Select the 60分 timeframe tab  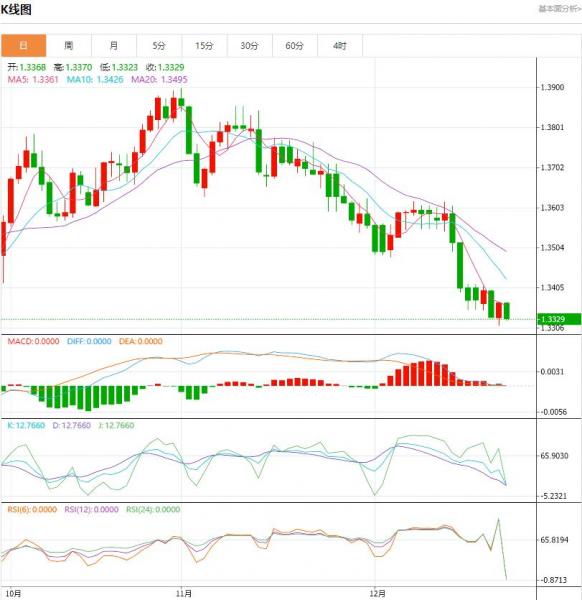(294, 46)
